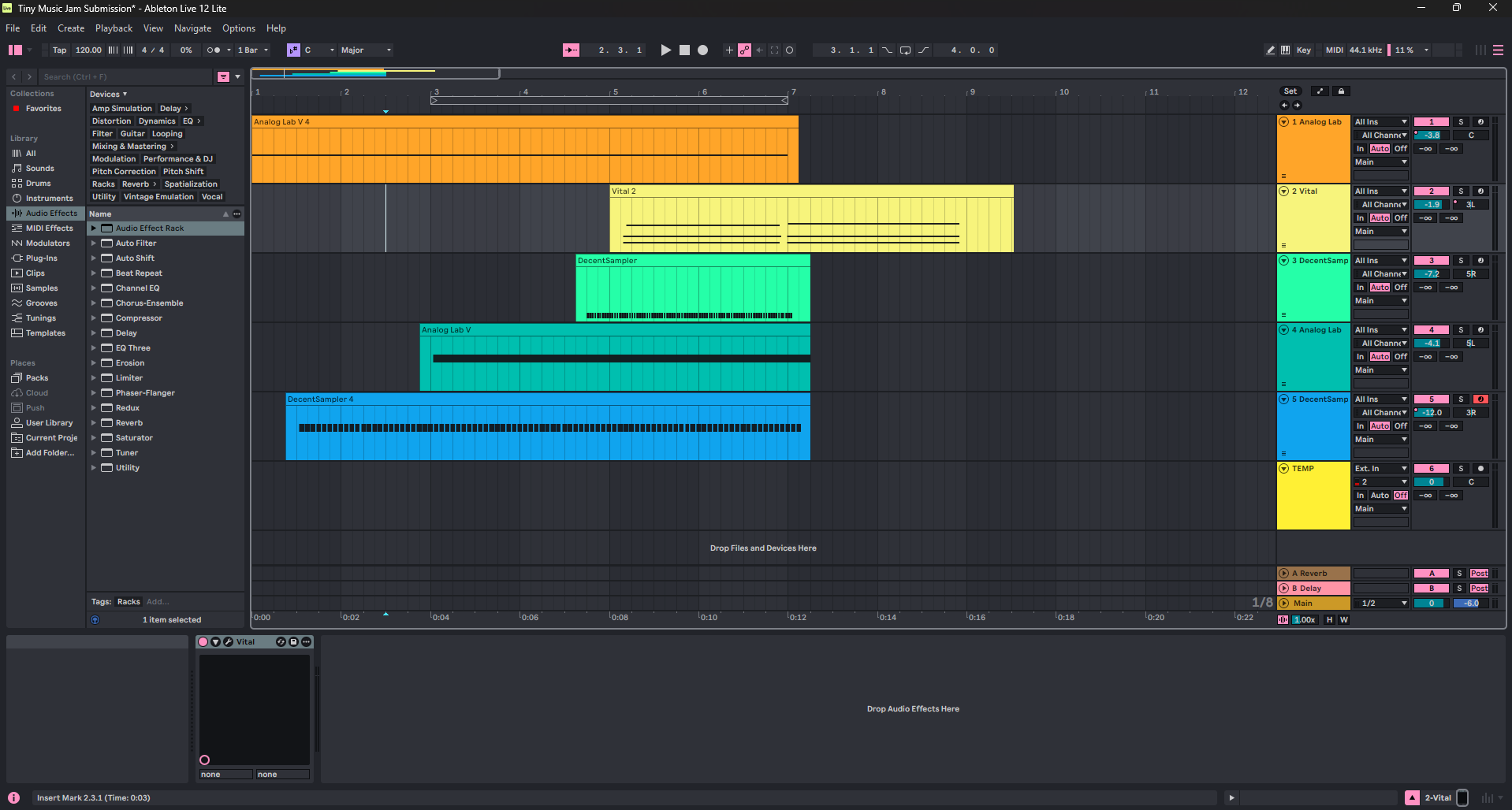This screenshot has height=810, width=1512.
Task: Expand the Saturator folder
Action: click(x=93, y=438)
